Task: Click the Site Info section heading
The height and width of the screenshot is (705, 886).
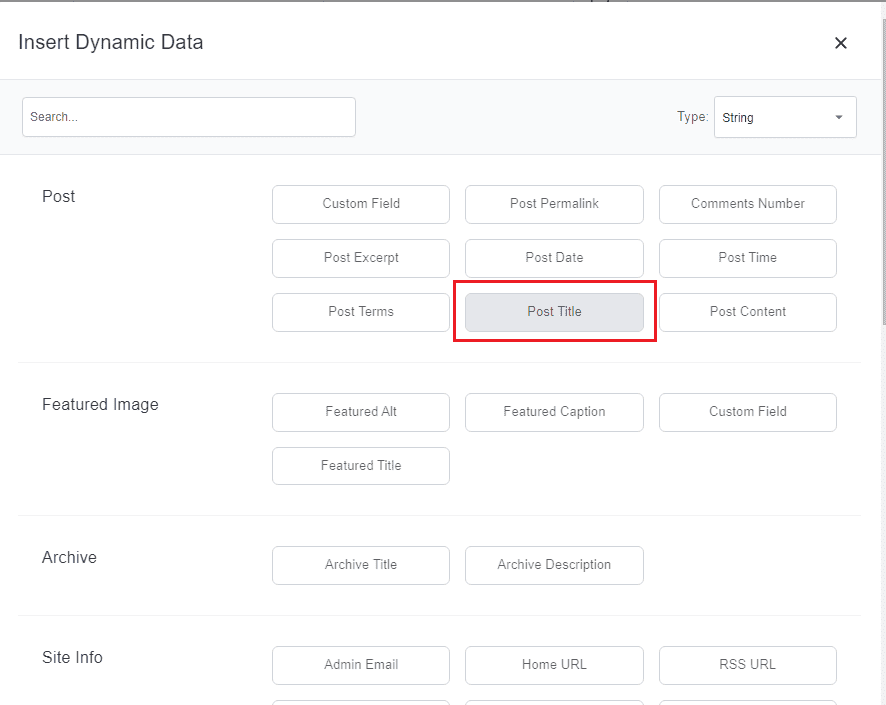Action: point(72,658)
